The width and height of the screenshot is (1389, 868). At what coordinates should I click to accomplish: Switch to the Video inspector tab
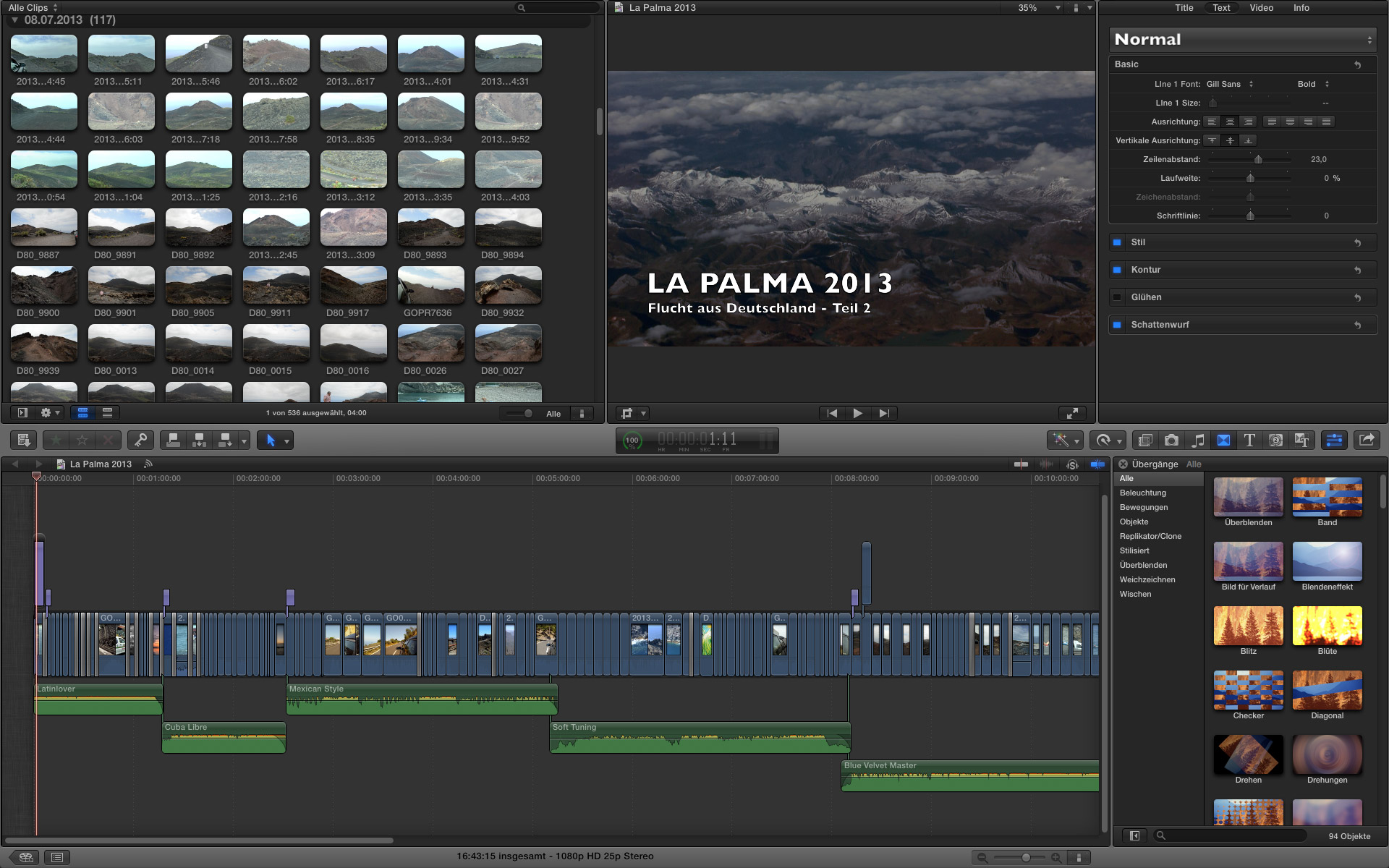[1261, 8]
